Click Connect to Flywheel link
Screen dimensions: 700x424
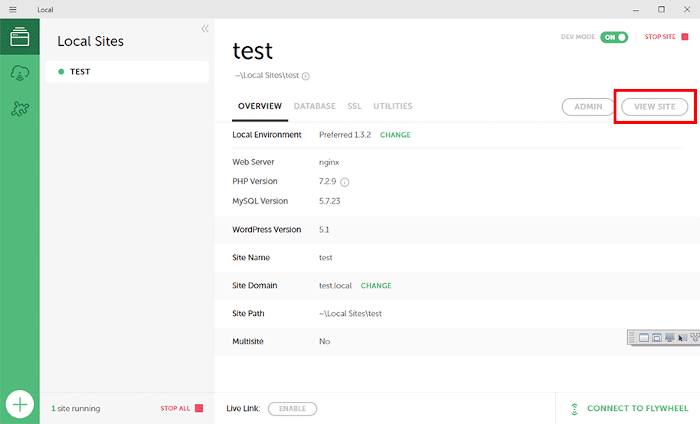[638, 408]
